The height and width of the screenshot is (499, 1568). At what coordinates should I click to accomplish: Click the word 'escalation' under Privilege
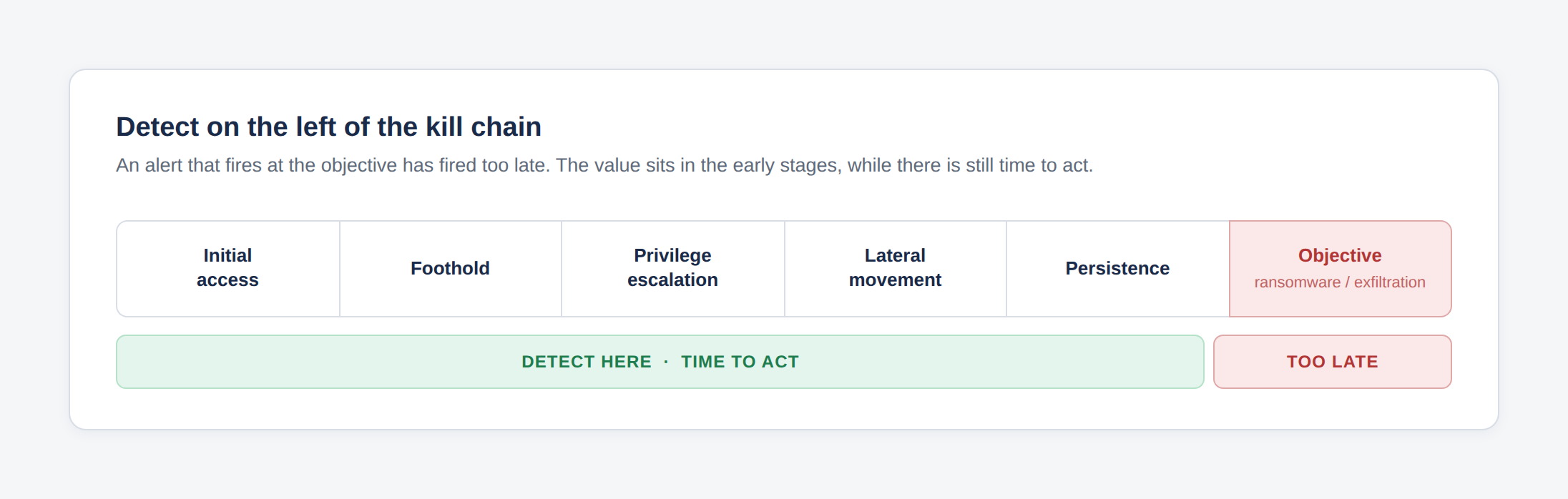(673, 280)
